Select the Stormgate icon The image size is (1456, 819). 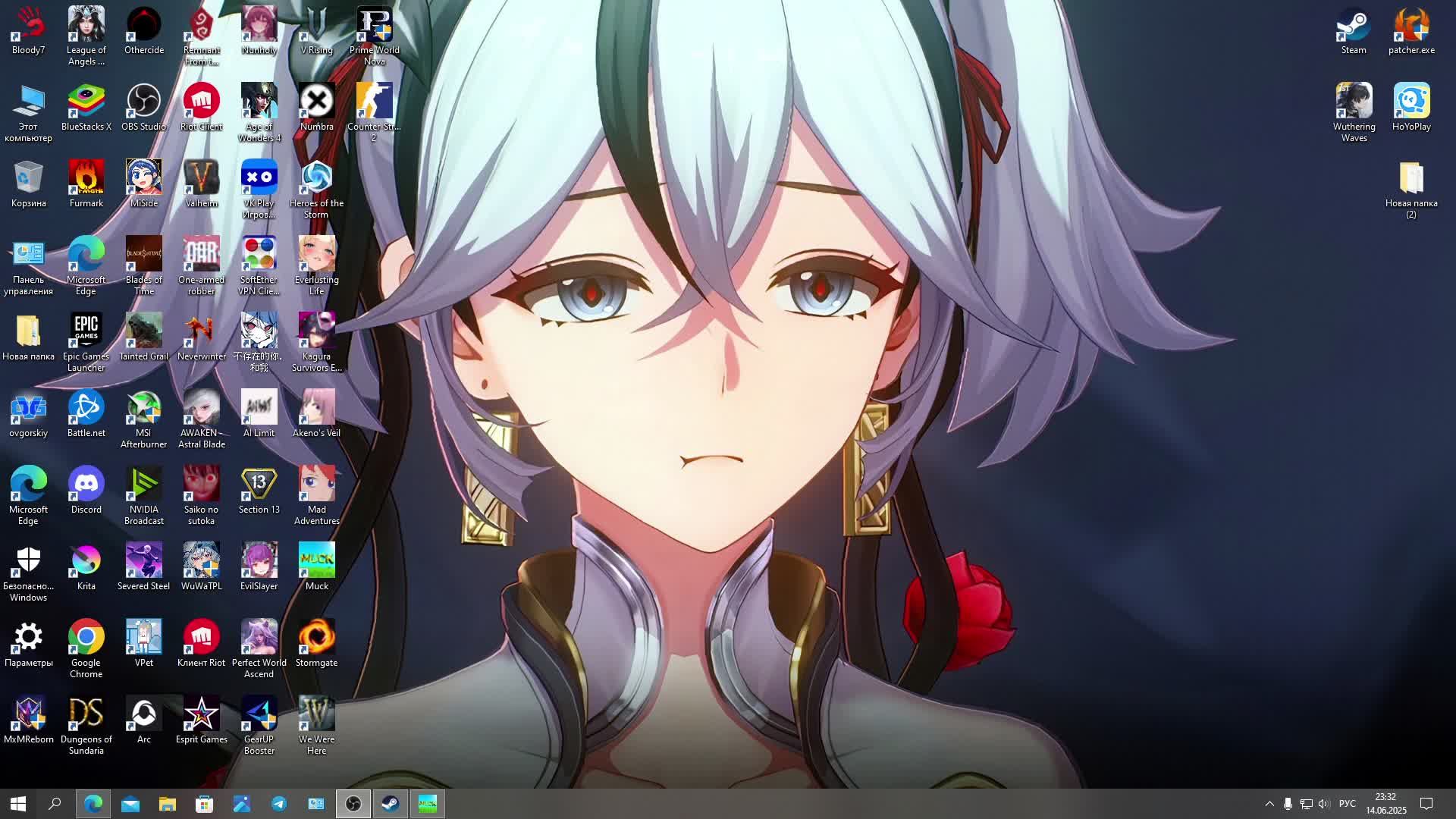point(317,644)
